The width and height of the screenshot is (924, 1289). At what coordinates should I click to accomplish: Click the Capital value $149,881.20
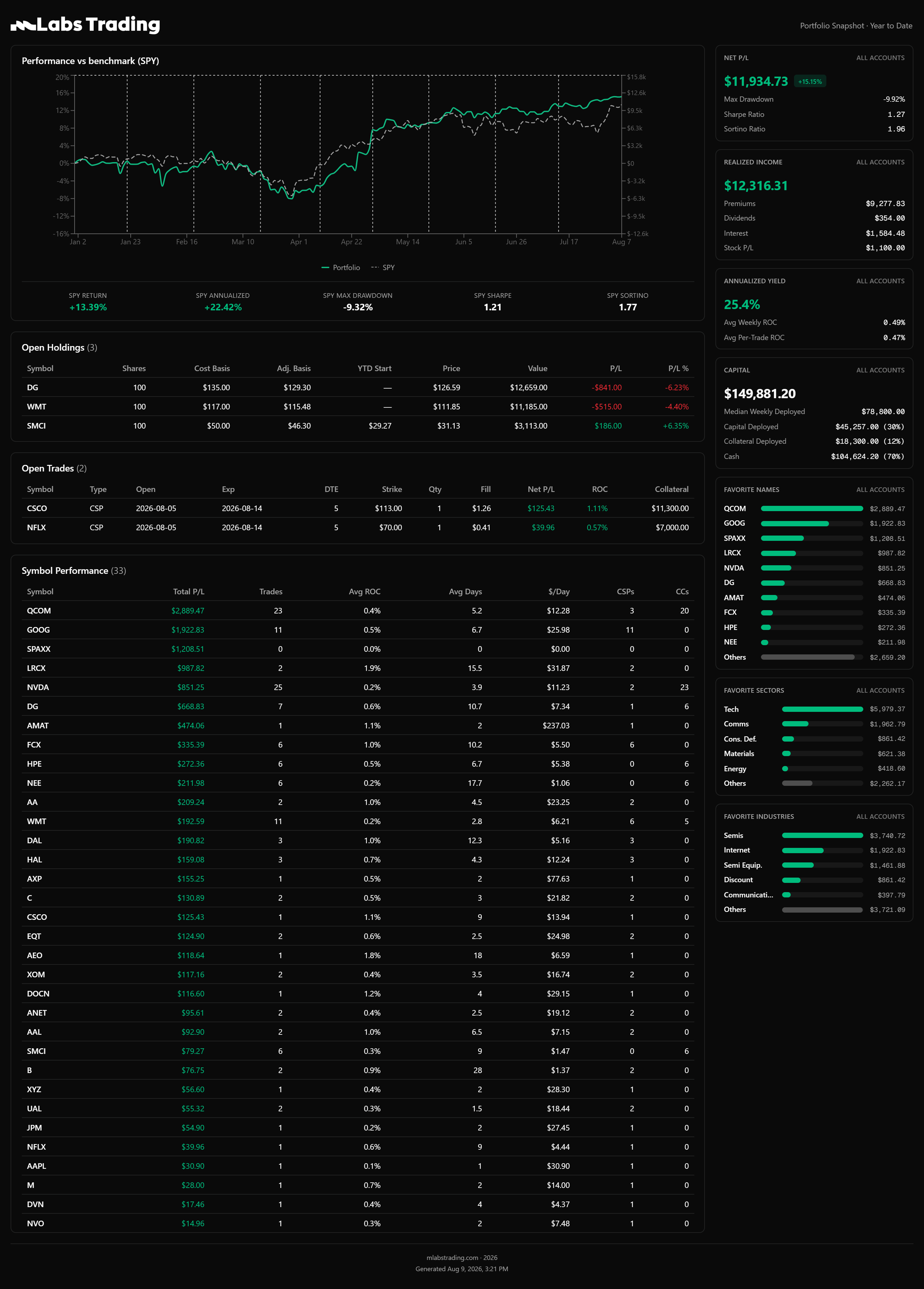760,394
